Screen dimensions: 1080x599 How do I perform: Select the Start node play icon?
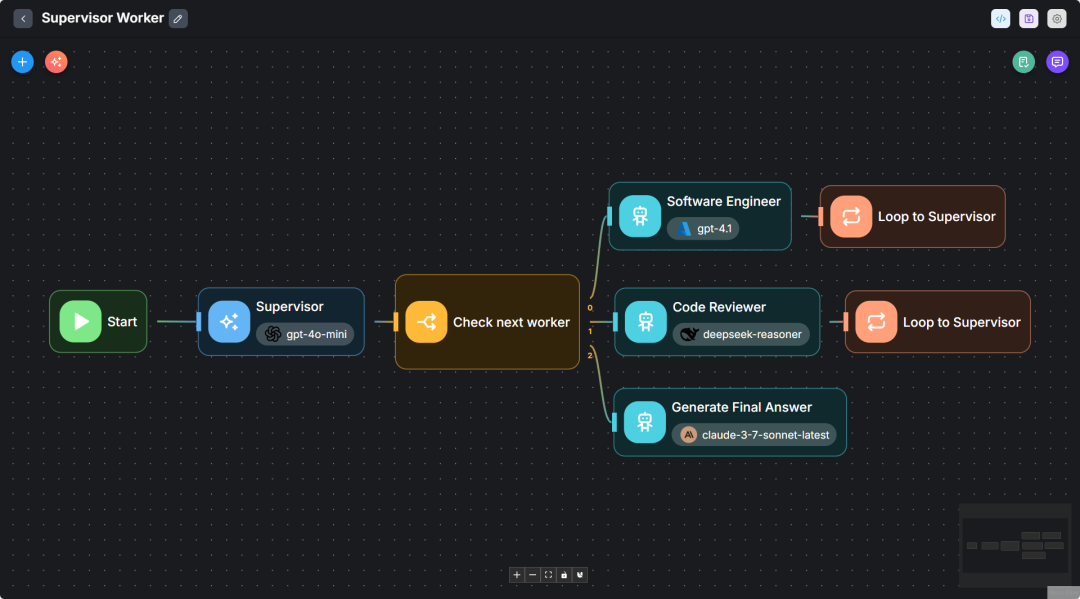(81, 322)
